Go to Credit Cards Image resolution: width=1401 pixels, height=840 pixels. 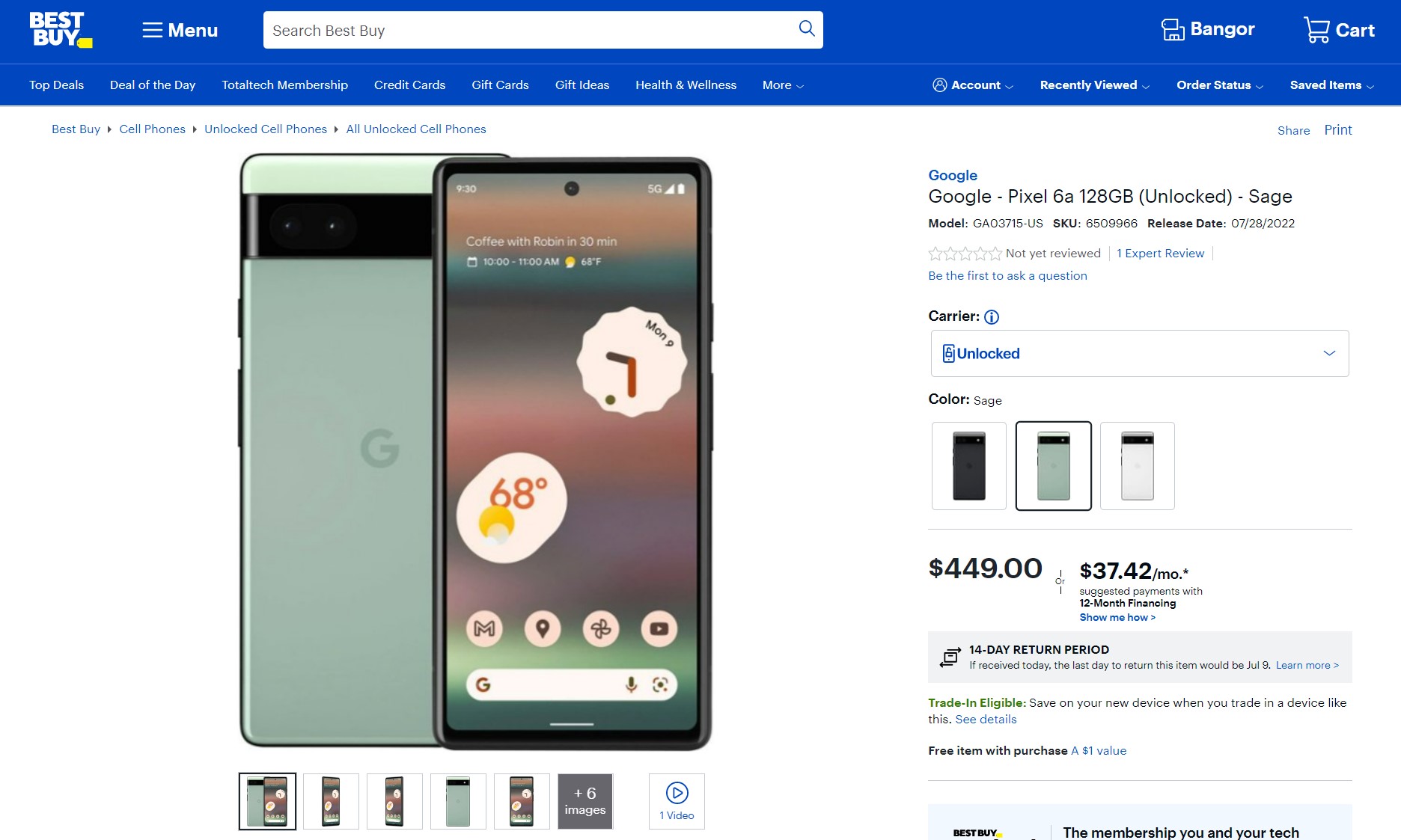409,85
